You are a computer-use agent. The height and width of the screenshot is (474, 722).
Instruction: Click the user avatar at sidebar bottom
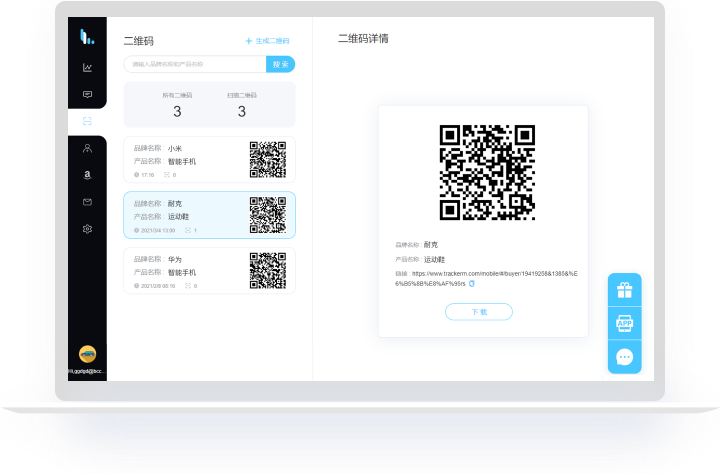click(87, 354)
